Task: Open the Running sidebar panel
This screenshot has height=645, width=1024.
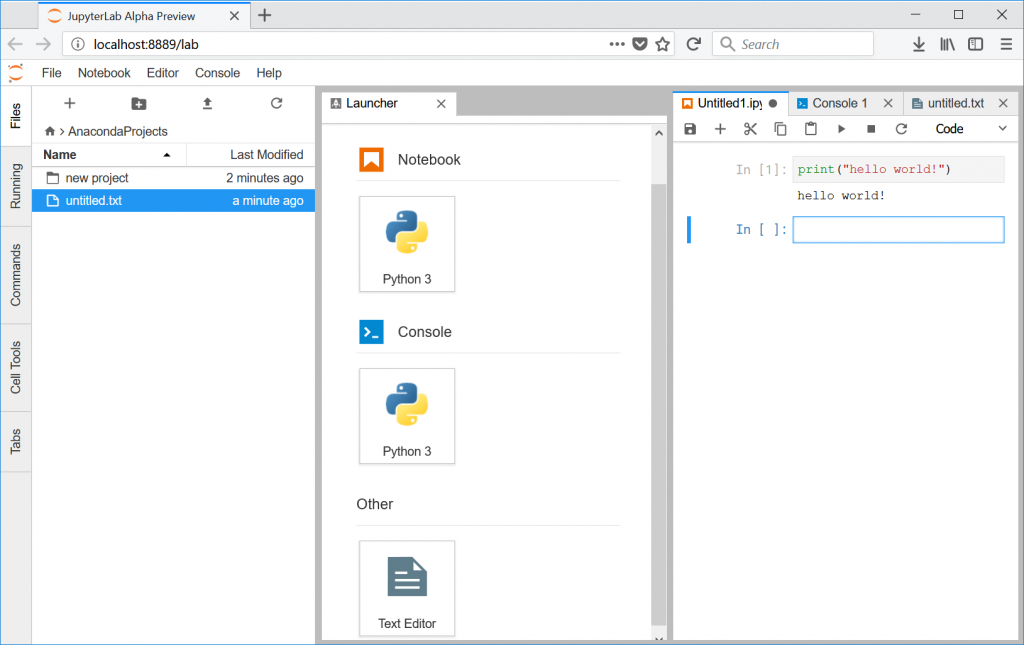Action: click(16, 185)
